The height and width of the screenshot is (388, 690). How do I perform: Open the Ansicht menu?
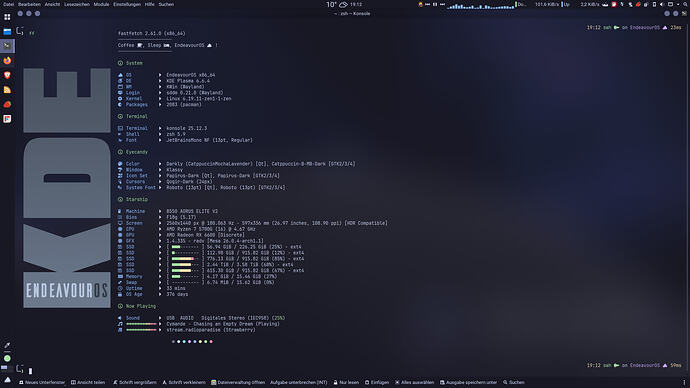(52, 4)
